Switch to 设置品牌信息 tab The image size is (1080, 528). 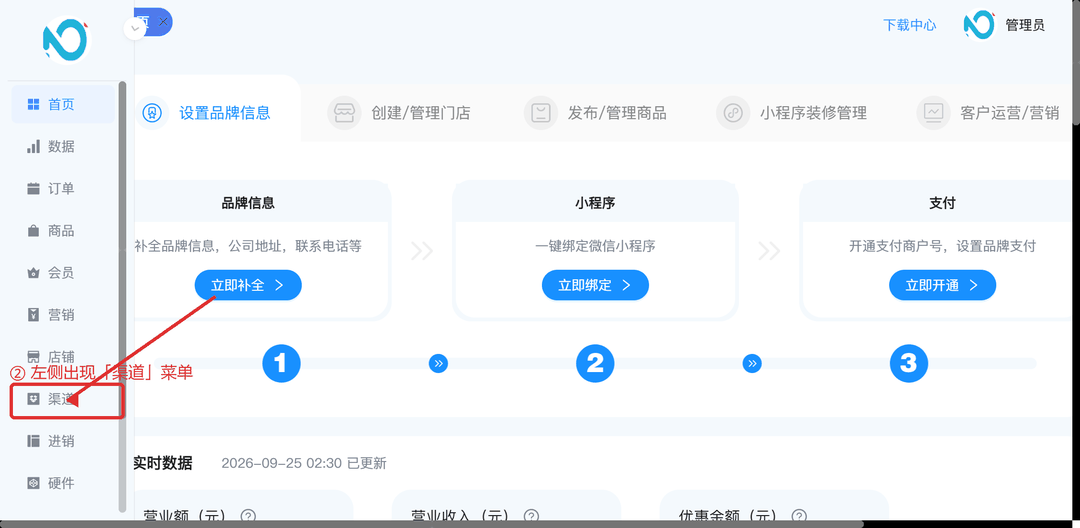pos(217,113)
